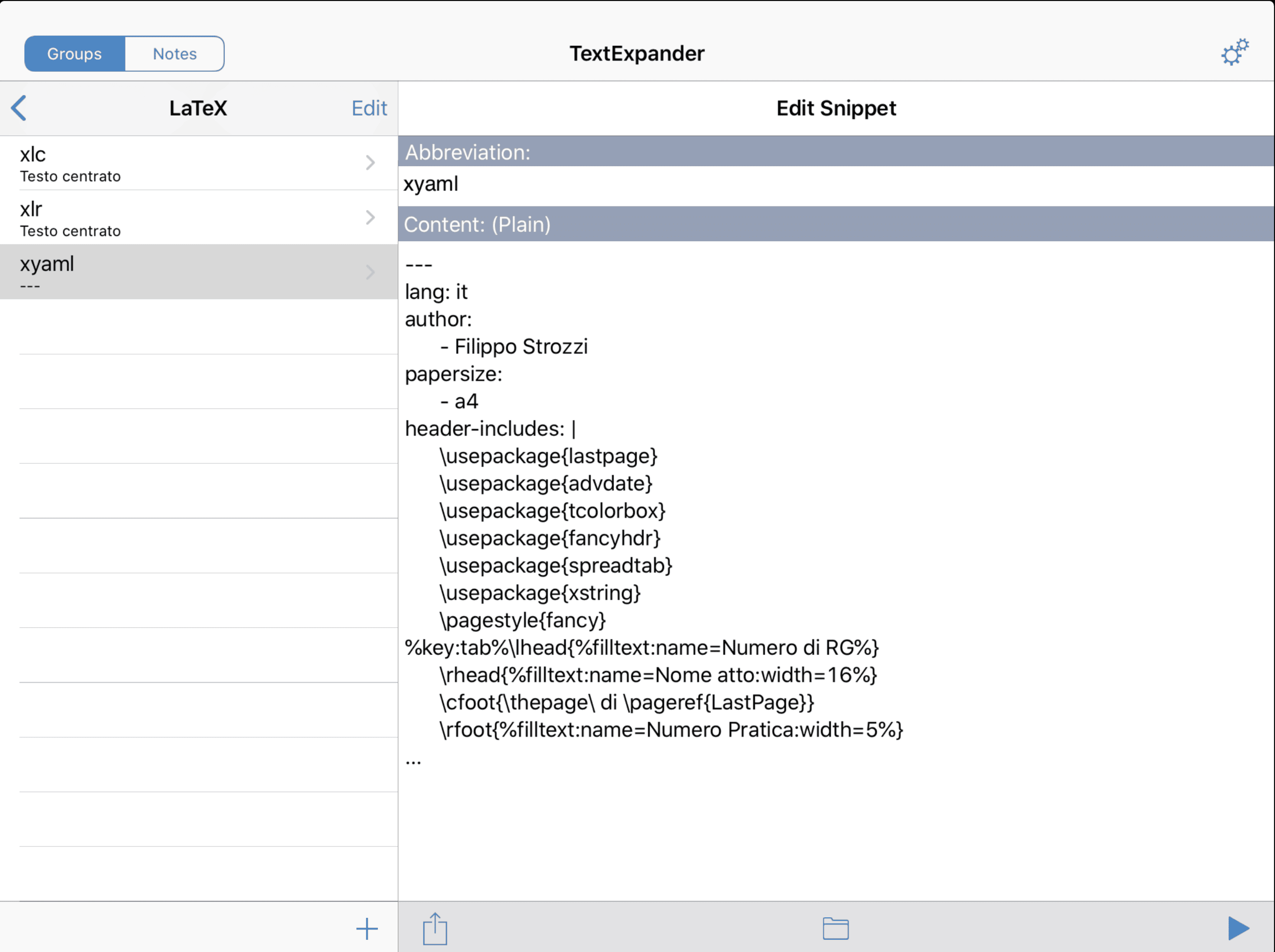Select the xlc snippet row
Screen dimensions: 1275x952
(x=199, y=163)
